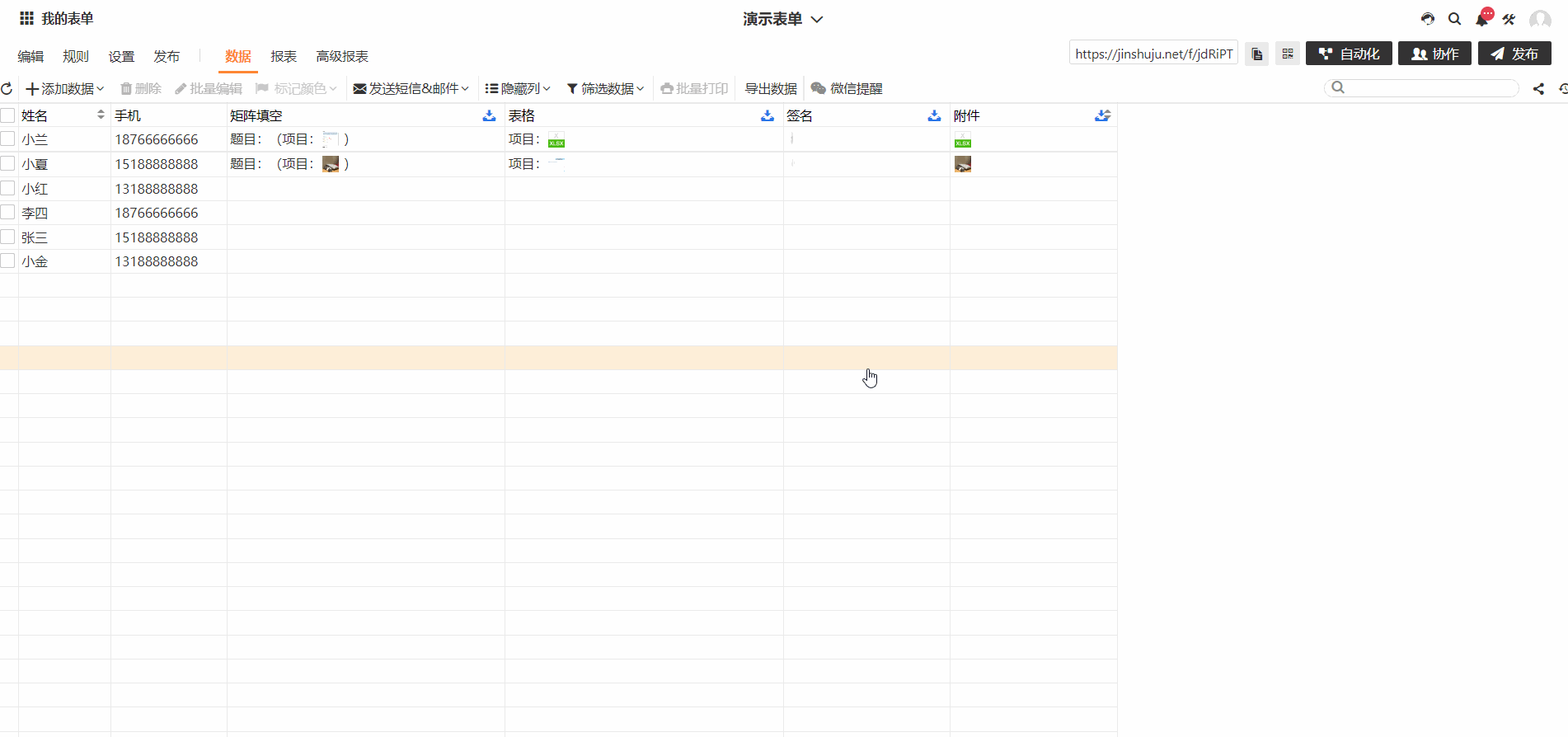Click 批量打印 print button
The width and height of the screenshot is (1568, 737).
pyautogui.click(x=694, y=88)
